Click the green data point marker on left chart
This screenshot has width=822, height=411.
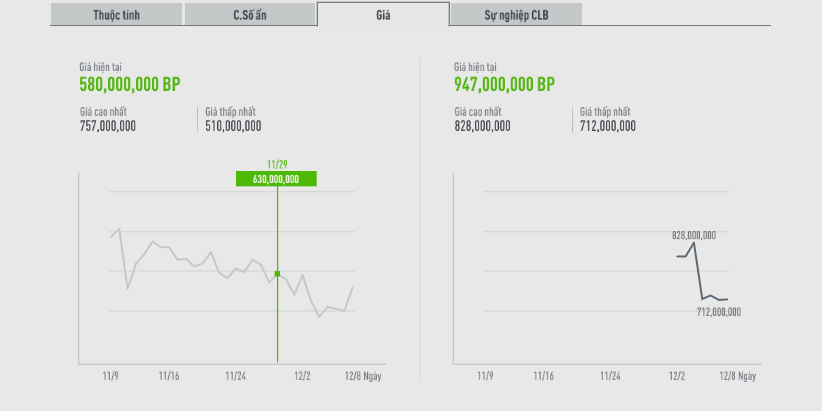277,273
